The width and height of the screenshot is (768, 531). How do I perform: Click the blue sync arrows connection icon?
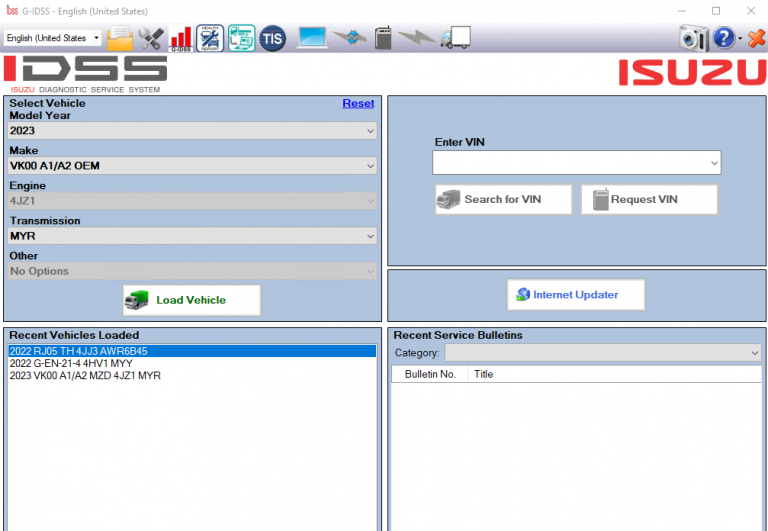[x=350, y=37]
